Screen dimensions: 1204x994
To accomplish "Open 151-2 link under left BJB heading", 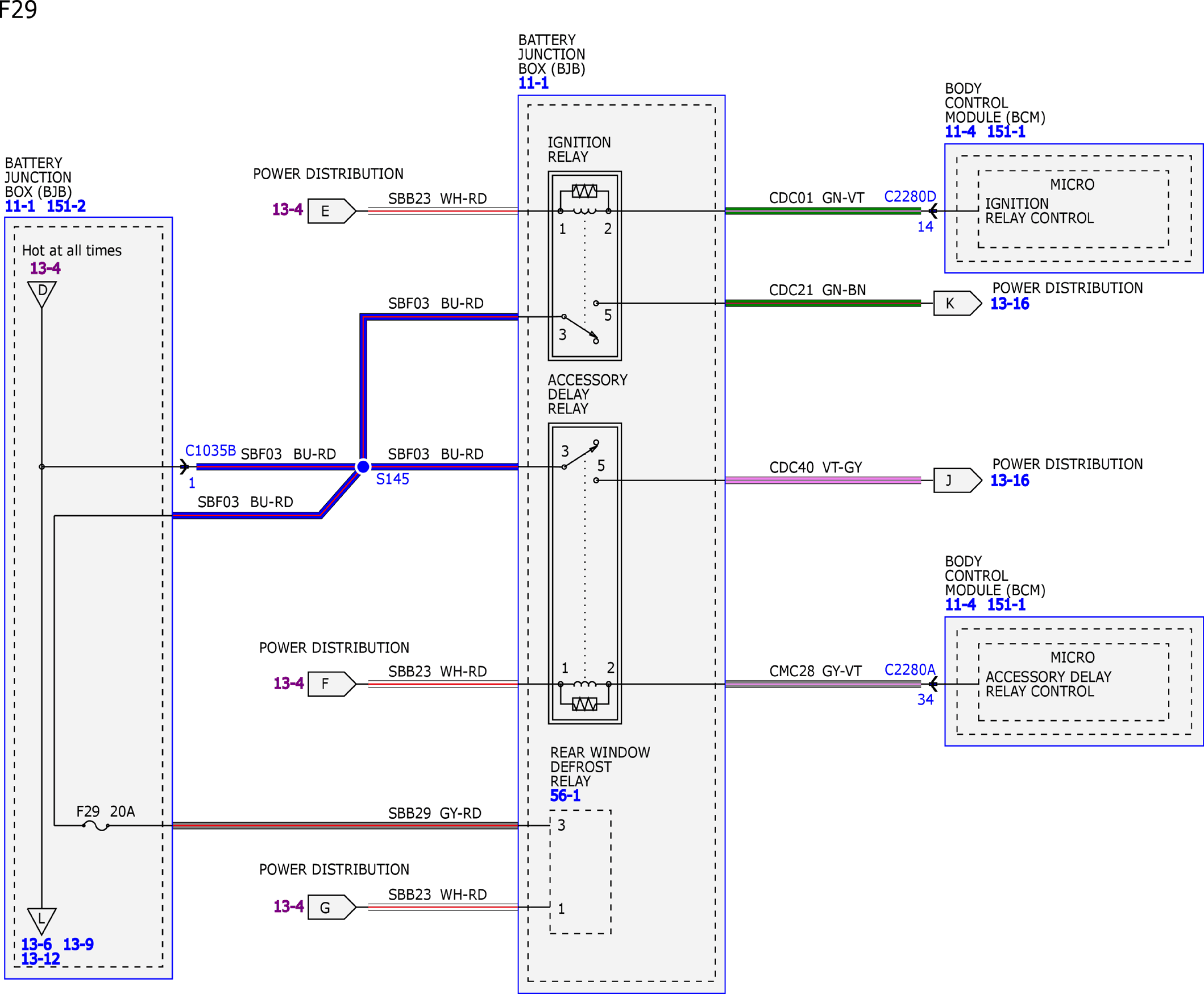I will click(x=66, y=206).
